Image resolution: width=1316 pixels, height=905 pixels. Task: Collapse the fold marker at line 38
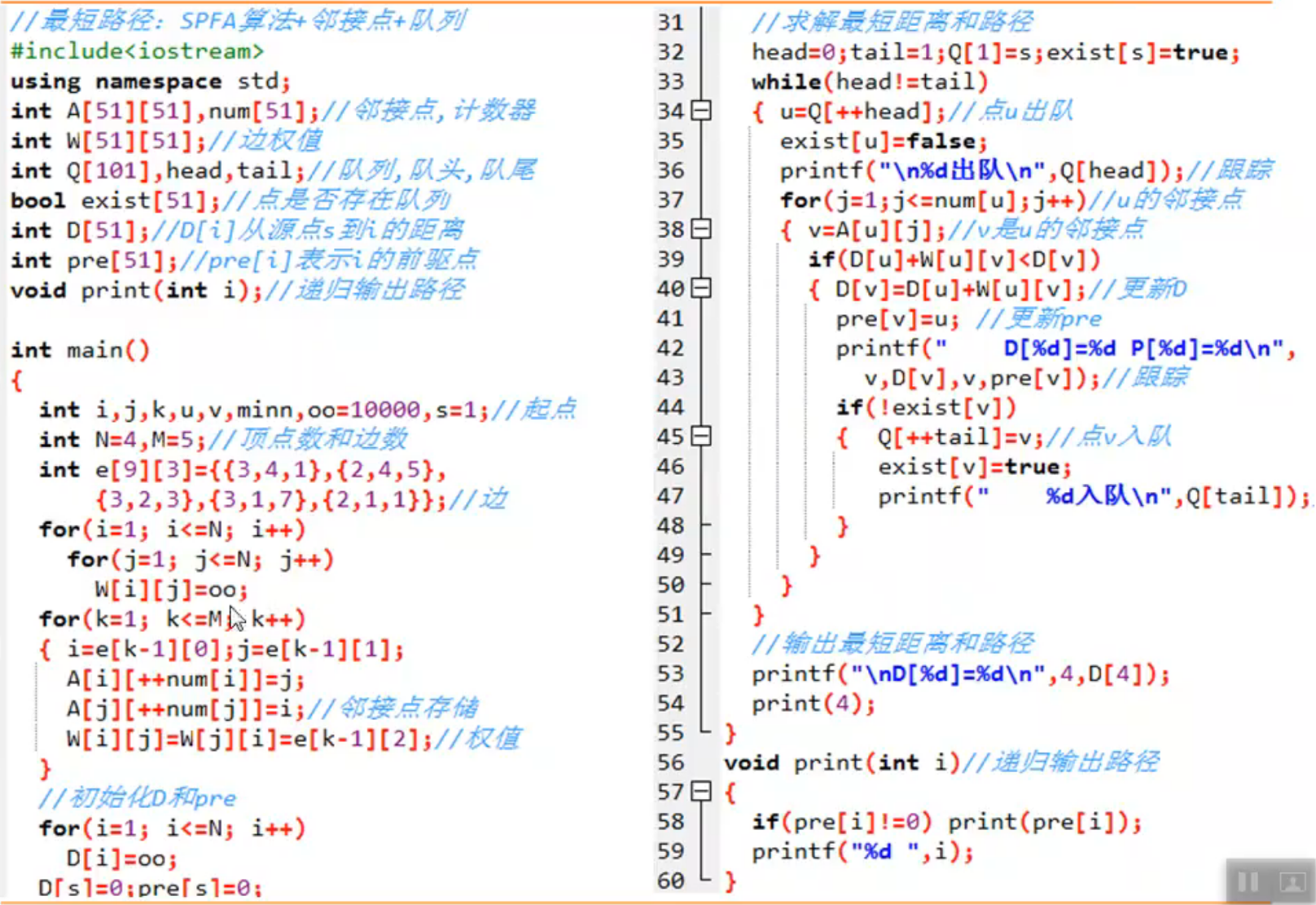[x=701, y=230]
